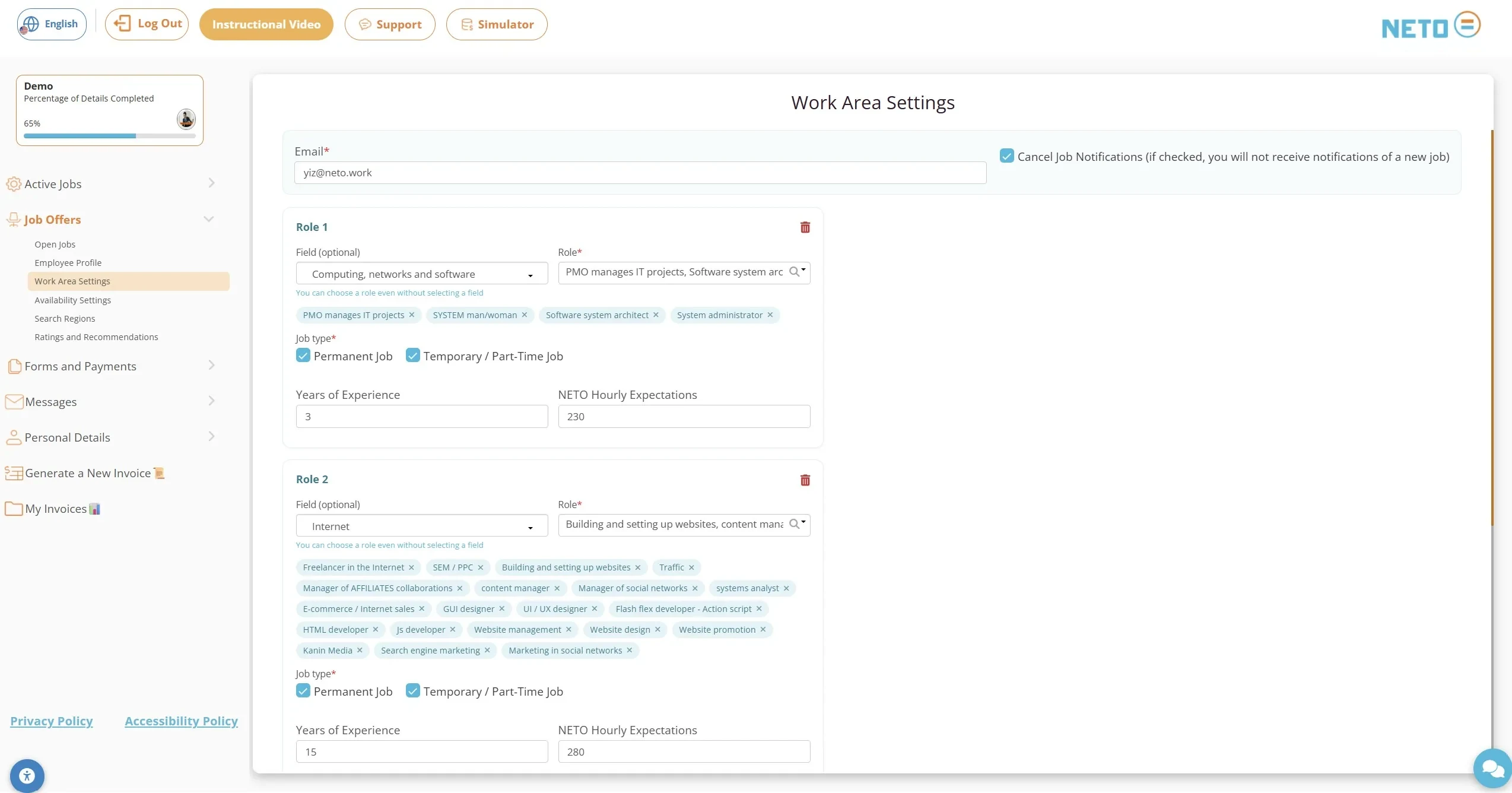Open the English language selector

[x=52, y=24]
